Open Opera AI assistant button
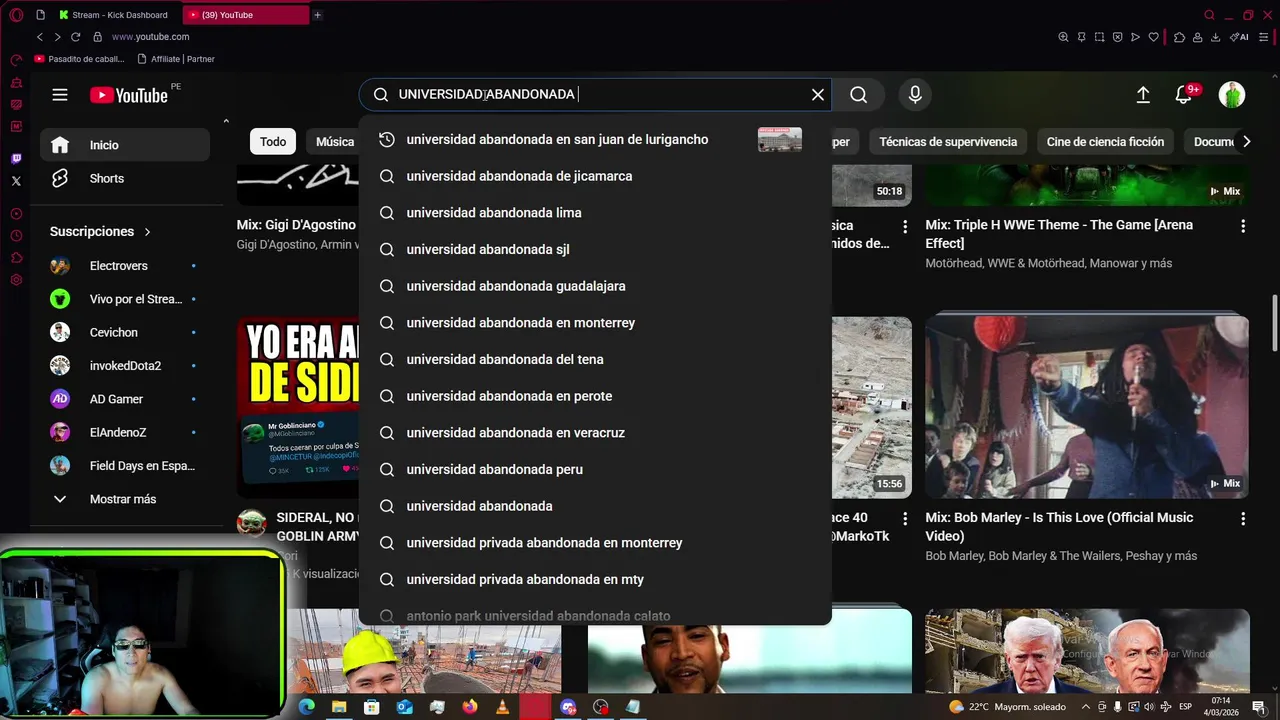 tap(1240, 37)
